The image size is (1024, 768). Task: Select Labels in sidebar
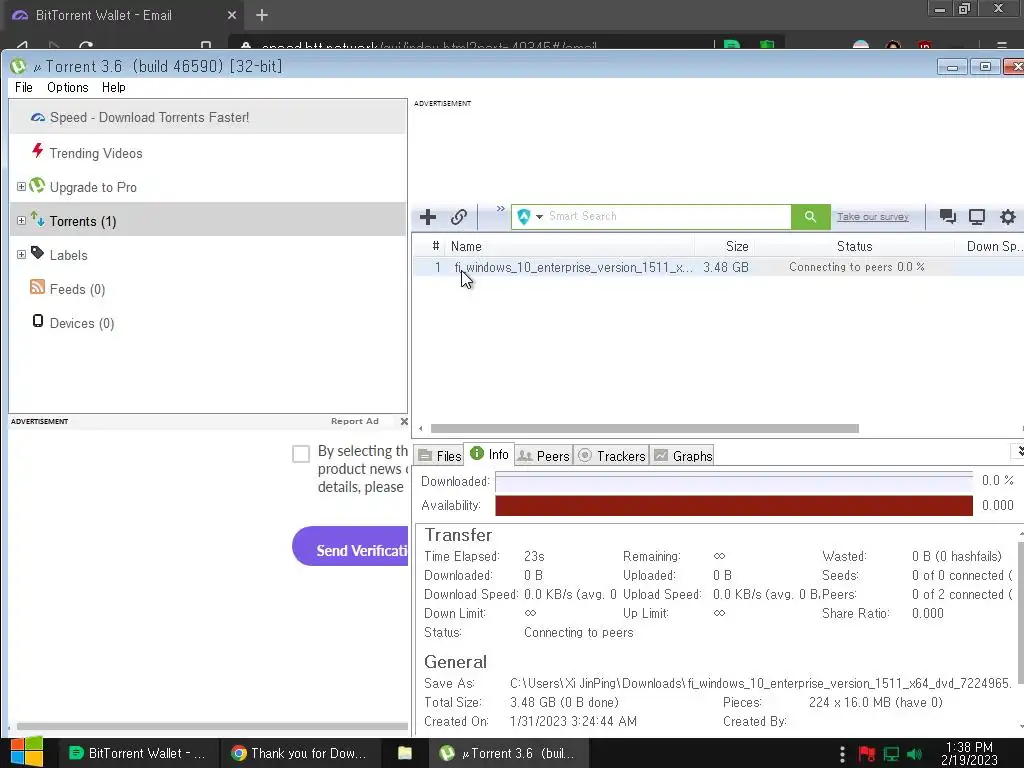(x=68, y=255)
